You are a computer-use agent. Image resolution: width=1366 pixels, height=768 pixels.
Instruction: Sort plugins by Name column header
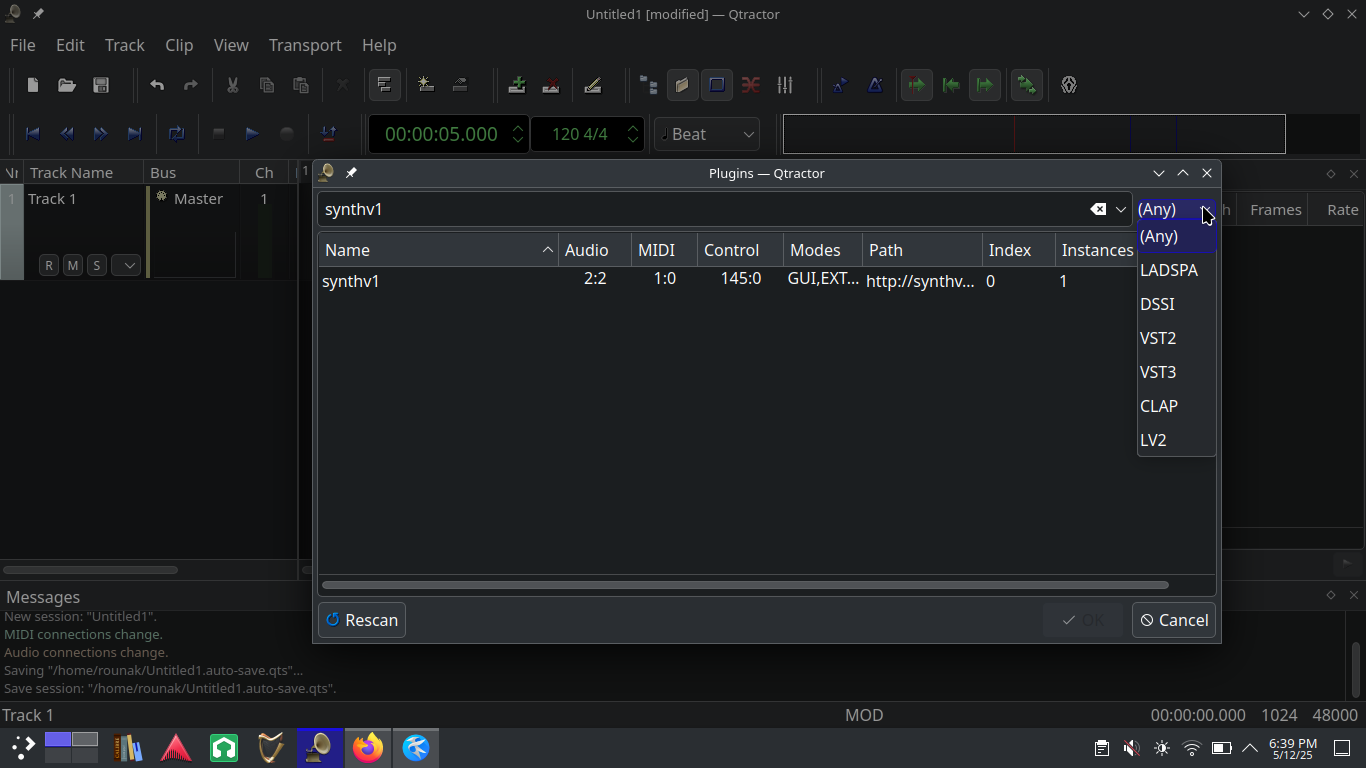(438, 250)
